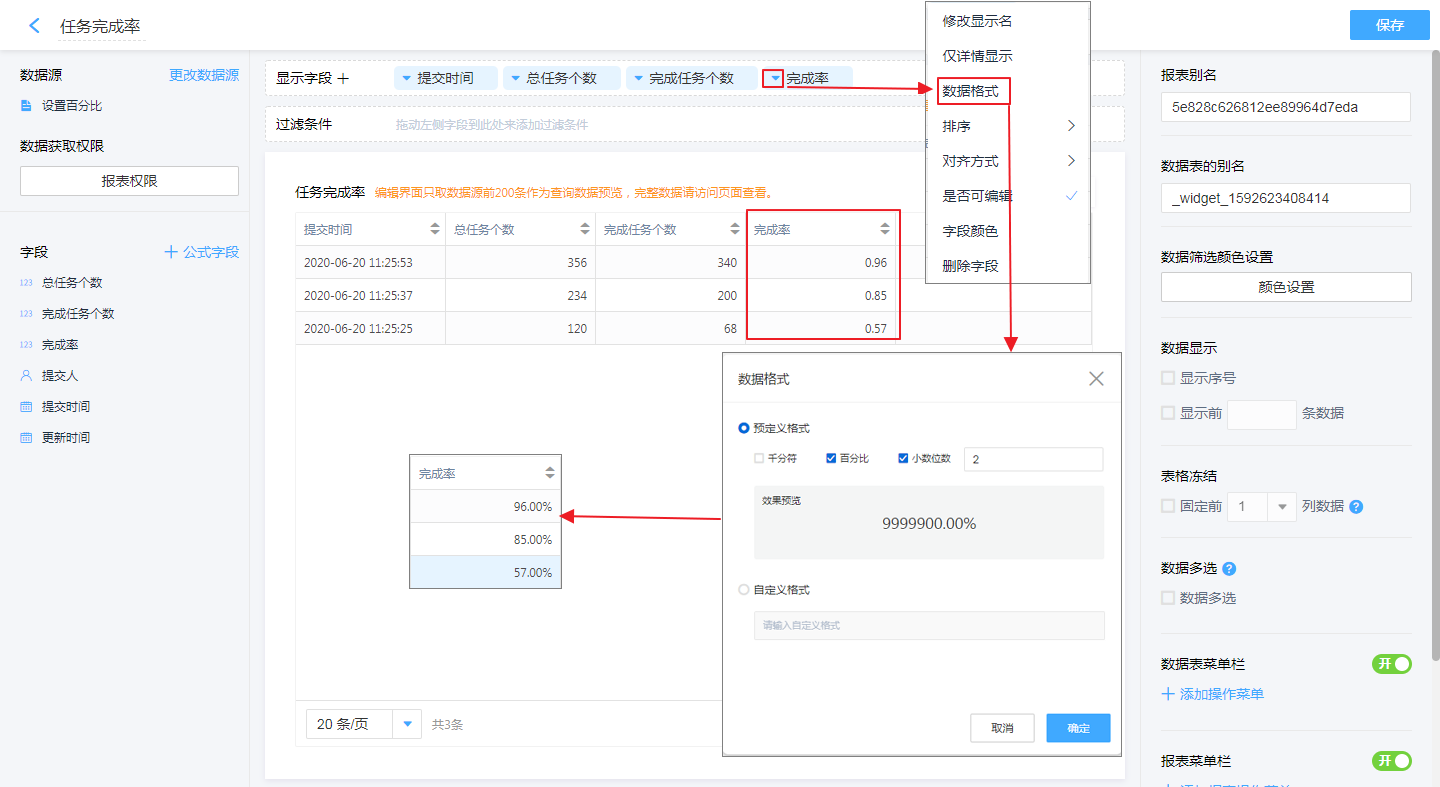Click the 显示前 number input box
1440x787 pixels.
tap(1262, 414)
